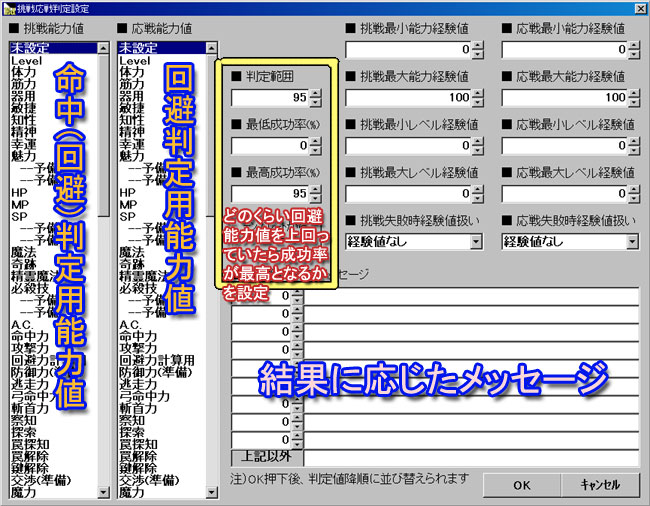The height and width of the screenshot is (506, 650).
Task: Adjust the 挑戦最小レベル経験値 spinner arrows
Action: tap(478, 145)
